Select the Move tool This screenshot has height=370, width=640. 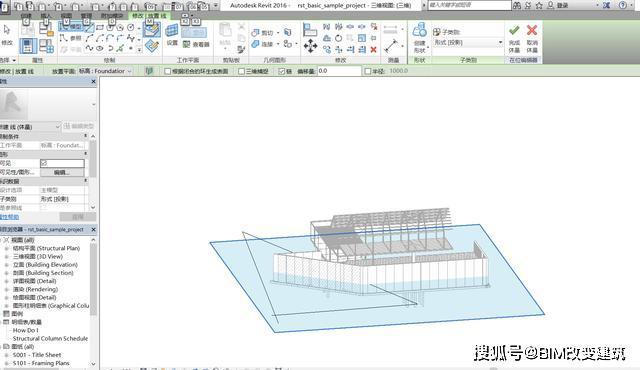(x=310, y=46)
